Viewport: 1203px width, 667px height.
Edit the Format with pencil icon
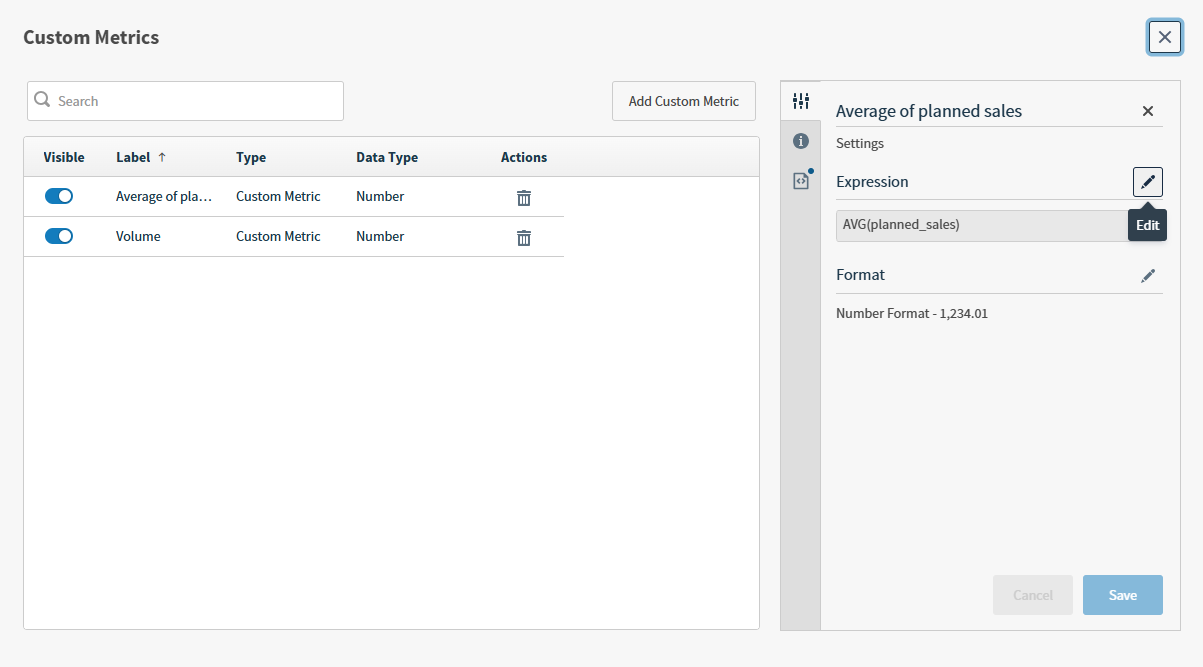point(1148,275)
